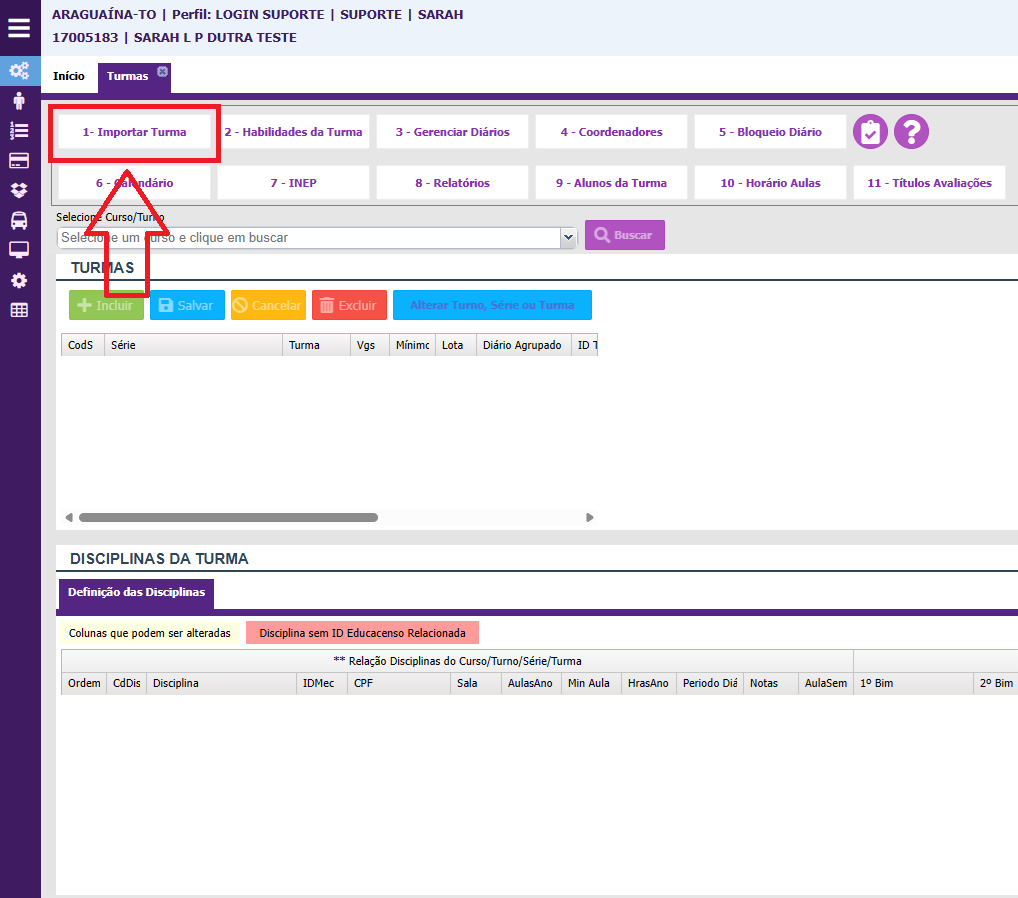Open help with the question mark icon

(911, 132)
